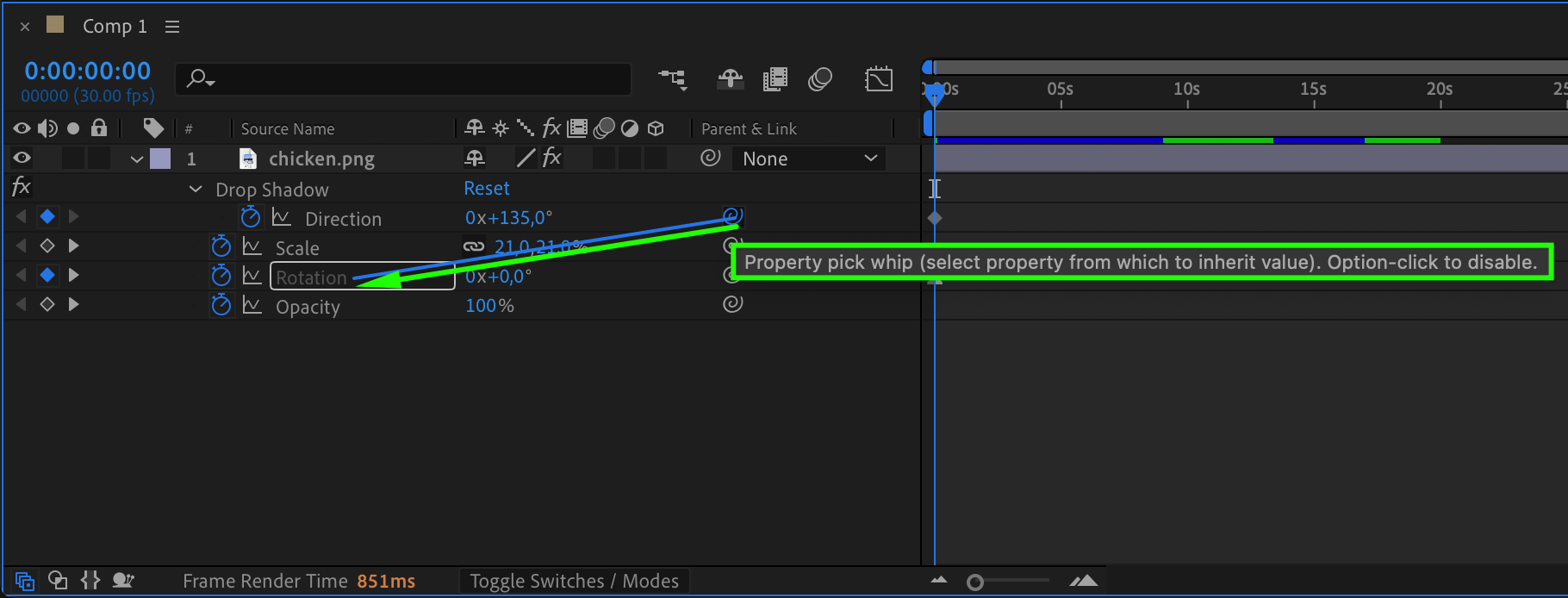Screen dimensions: 1568x598
Task: Select the chicken.png layer name
Action: 321,159
